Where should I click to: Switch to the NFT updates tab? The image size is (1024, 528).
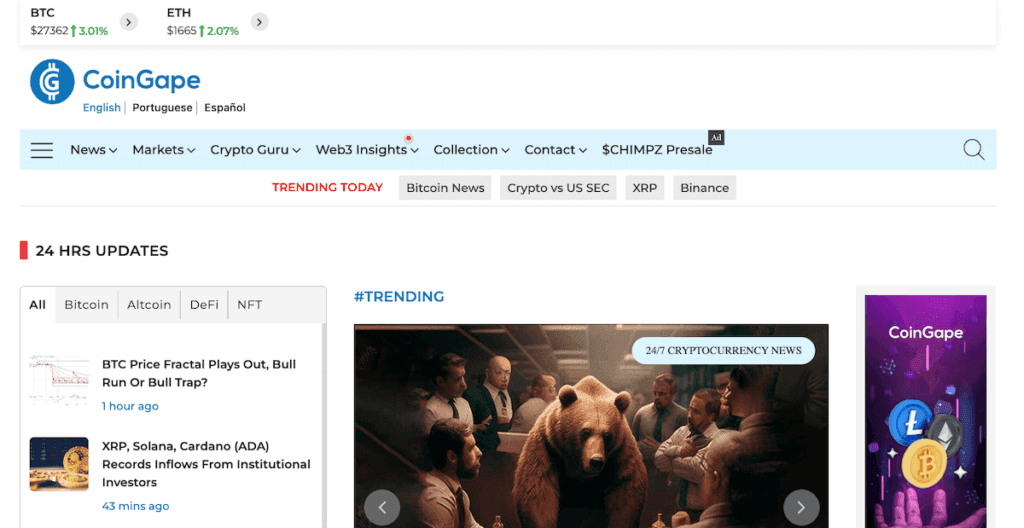coord(249,304)
